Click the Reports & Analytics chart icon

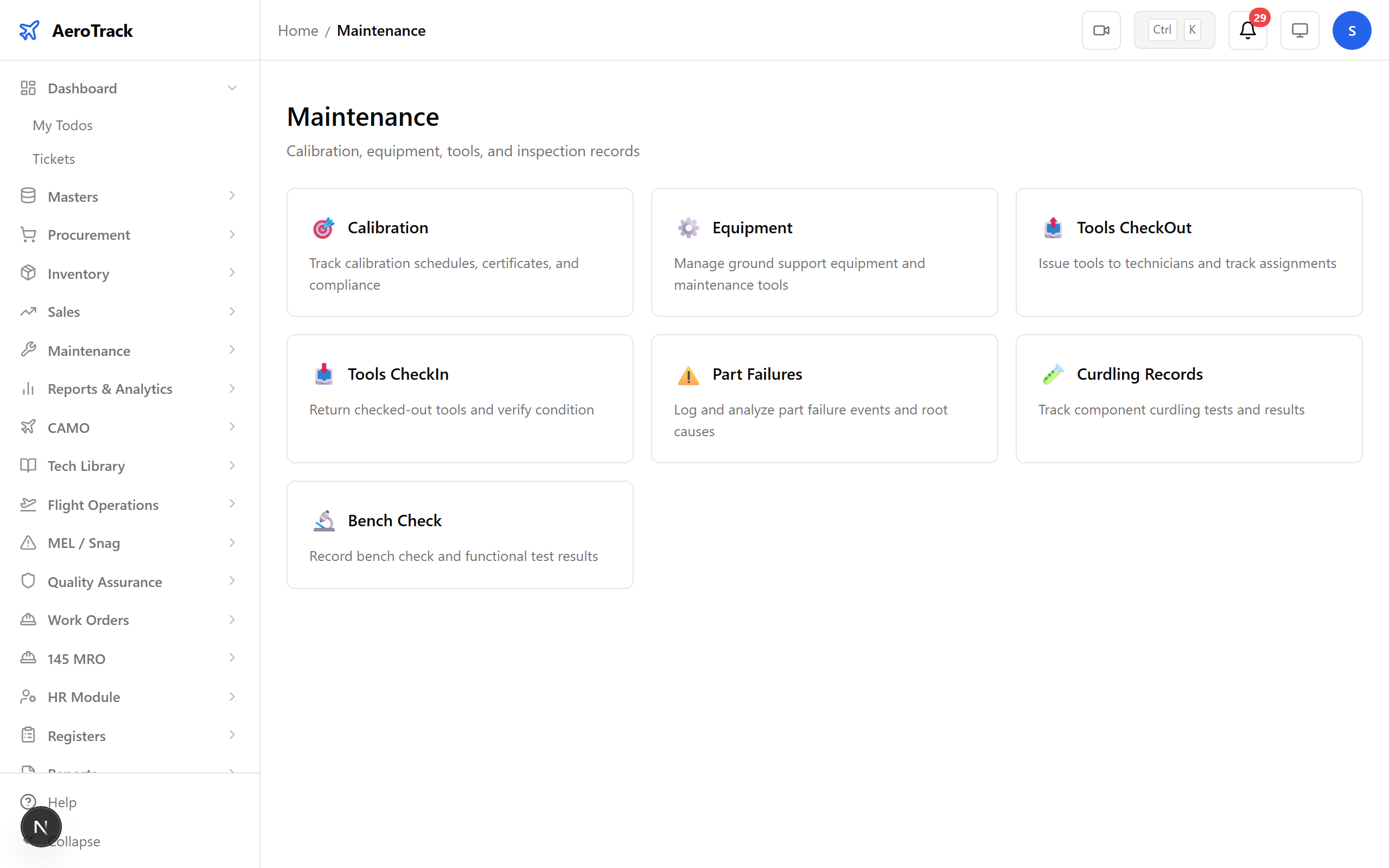[28, 388]
